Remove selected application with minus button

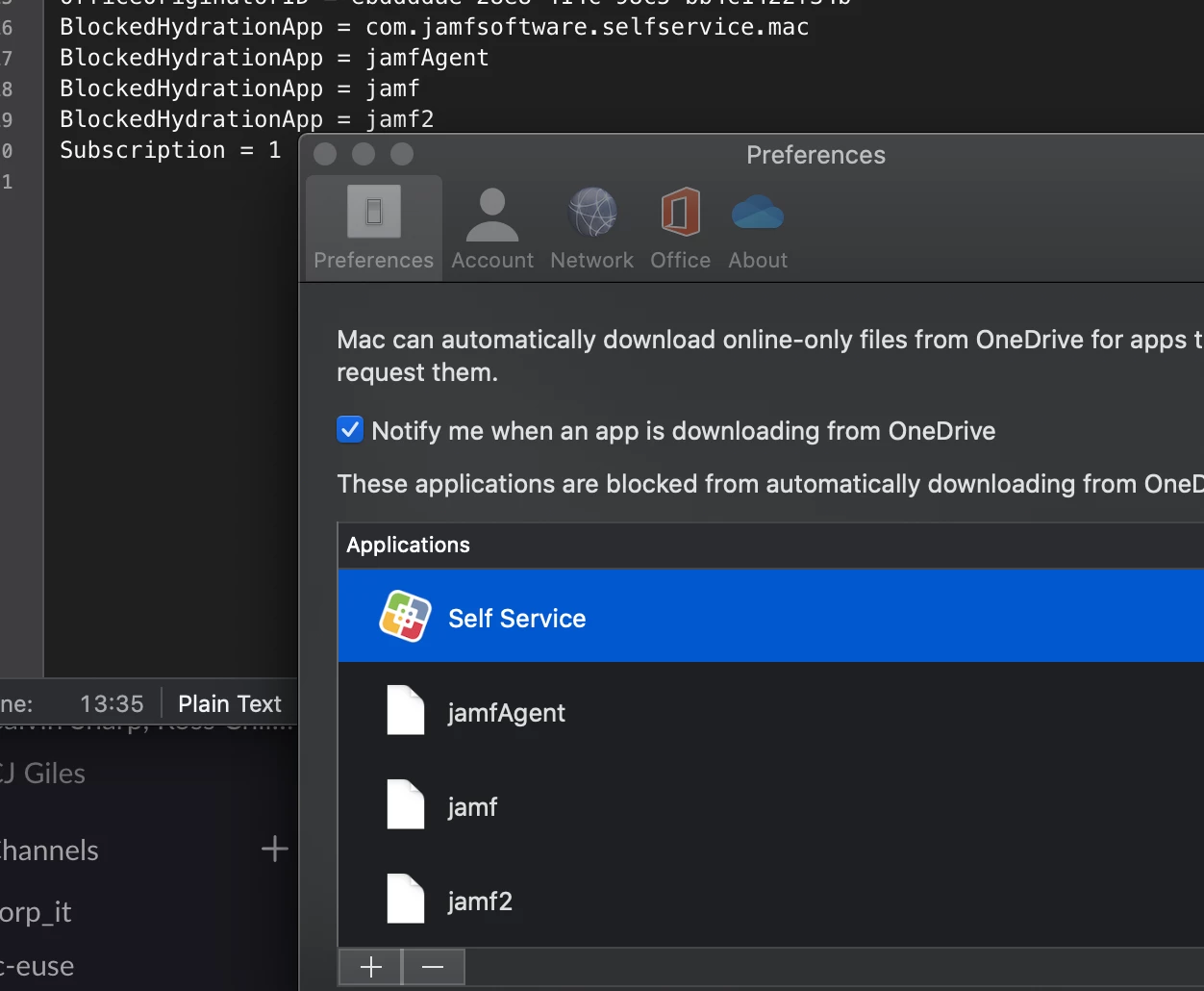click(433, 967)
